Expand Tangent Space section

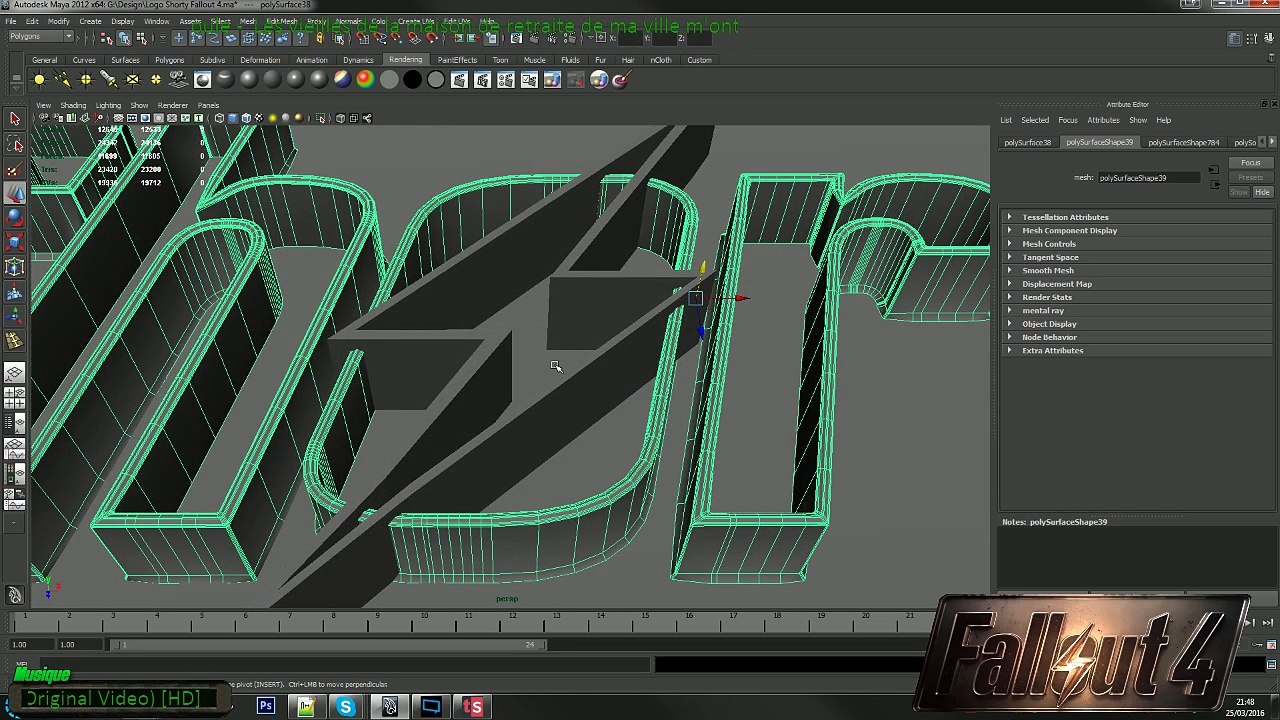(x=1136, y=257)
